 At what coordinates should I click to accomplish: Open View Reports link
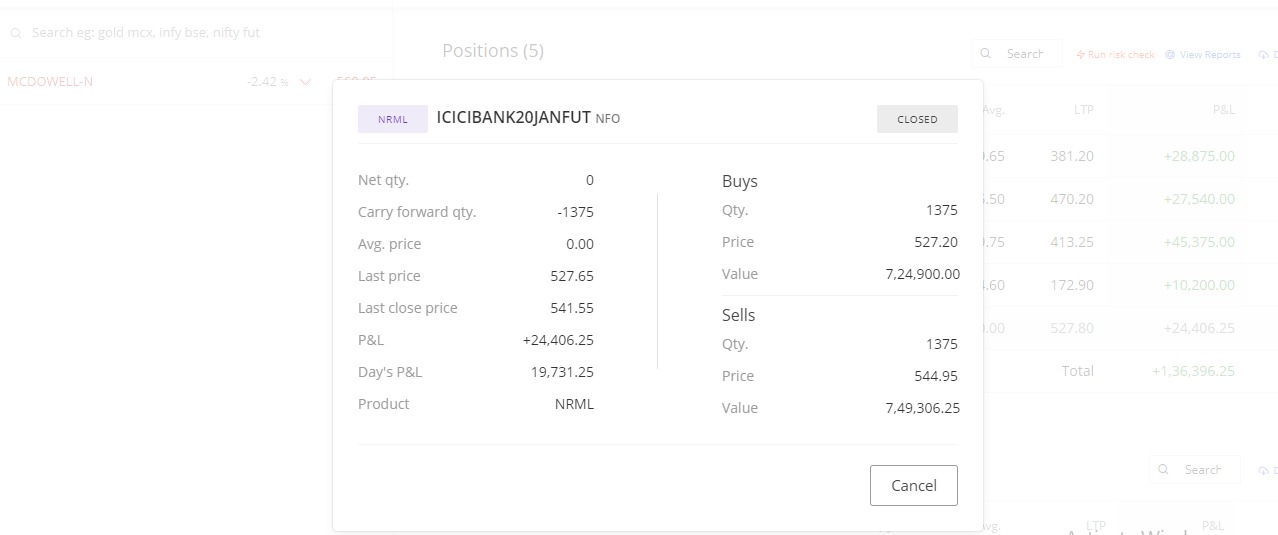pyautogui.click(x=1210, y=55)
